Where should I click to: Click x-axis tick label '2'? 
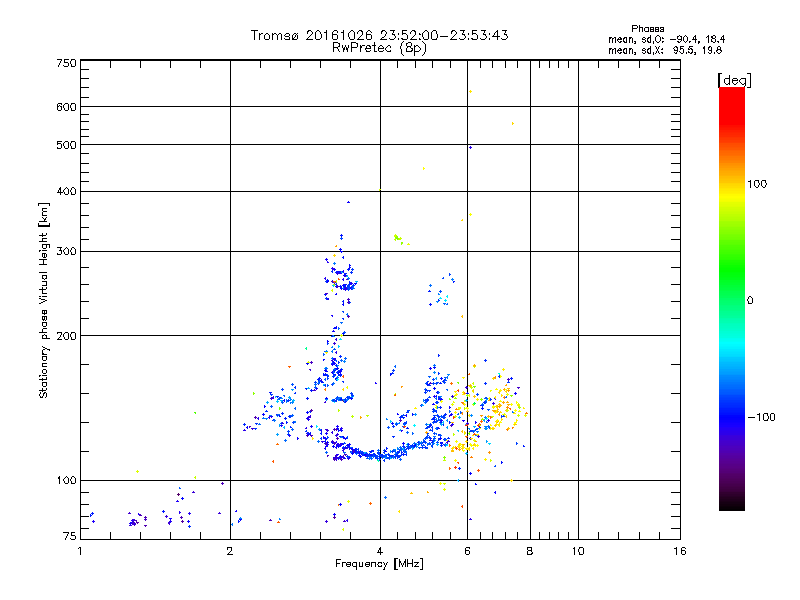[x=230, y=551]
